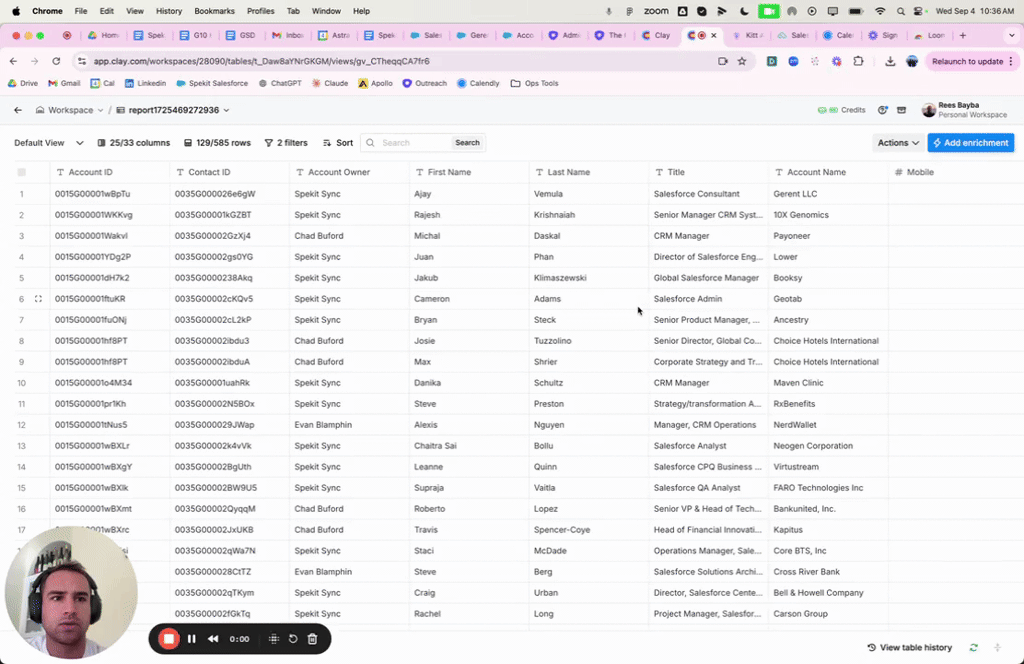Image resolution: width=1024 pixels, height=664 pixels.
Task: Stop the Loom recording with red button
Action: [169, 639]
